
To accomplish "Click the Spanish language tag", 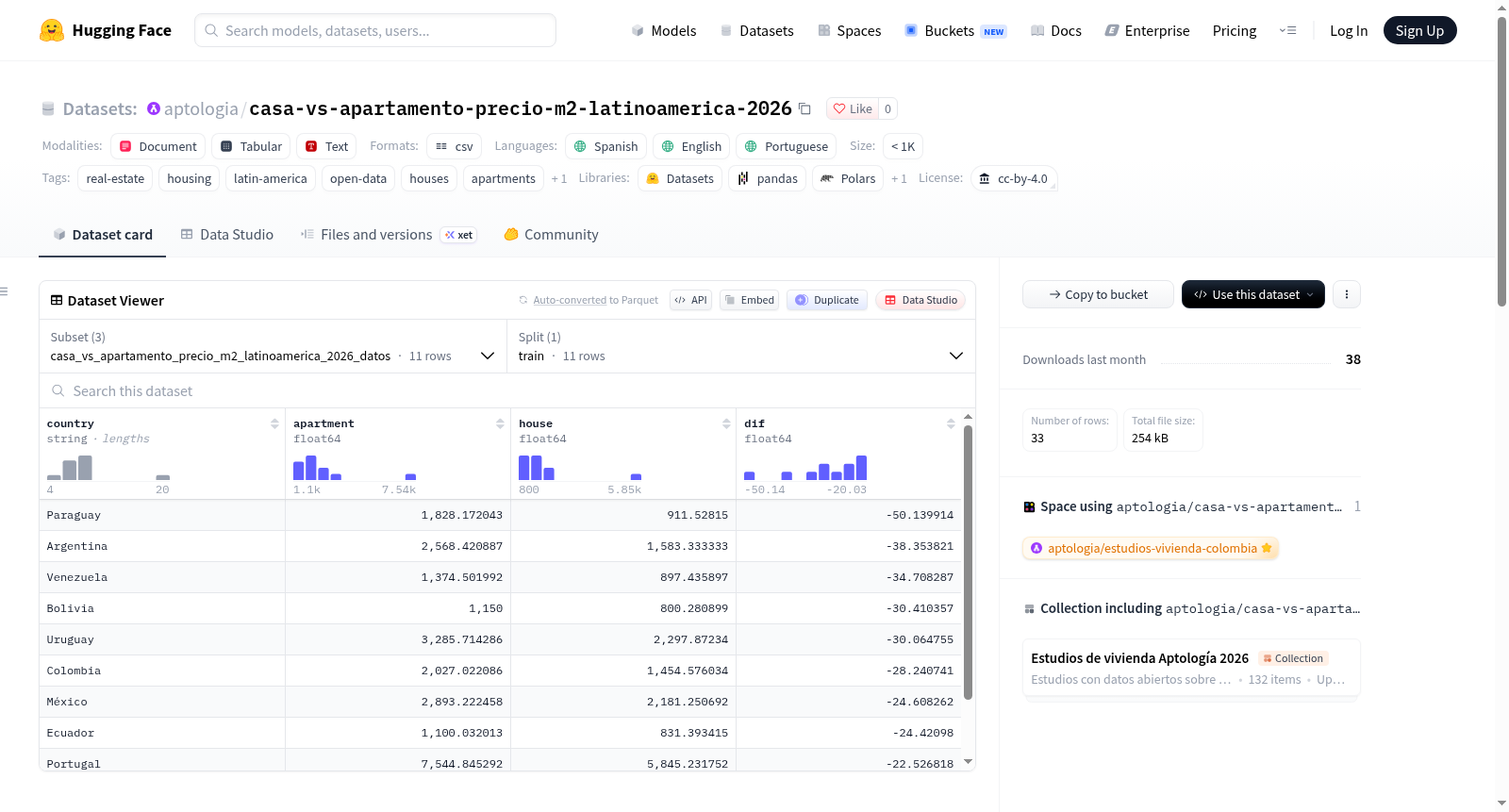I will click(605, 146).
